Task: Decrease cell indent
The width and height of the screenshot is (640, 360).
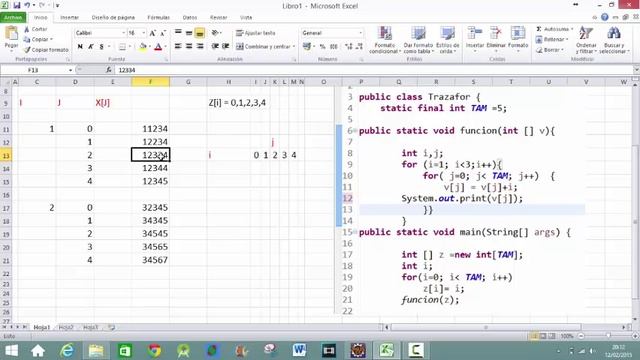Action: click(x=215, y=47)
